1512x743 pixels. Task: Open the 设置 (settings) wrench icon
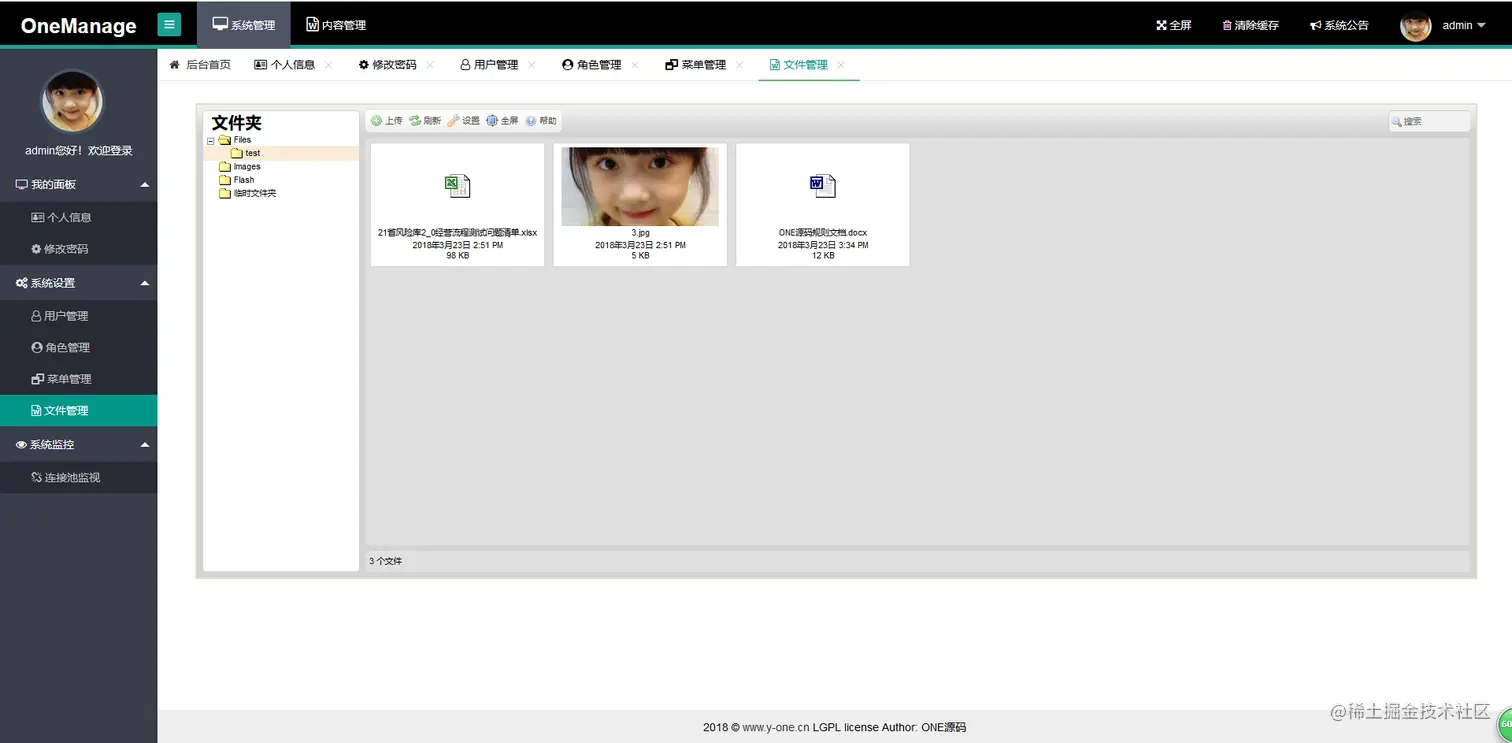[453, 120]
